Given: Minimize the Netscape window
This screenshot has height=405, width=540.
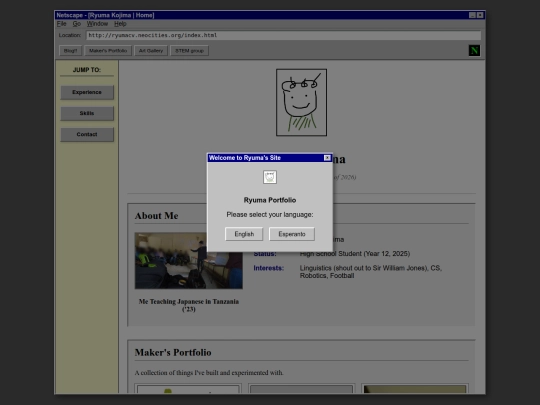Looking at the screenshot, I should pyautogui.click(x=472, y=15).
